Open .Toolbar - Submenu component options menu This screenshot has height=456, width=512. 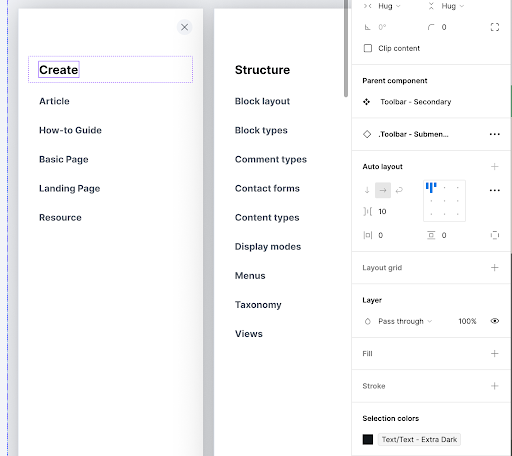(x=495, y=134)
